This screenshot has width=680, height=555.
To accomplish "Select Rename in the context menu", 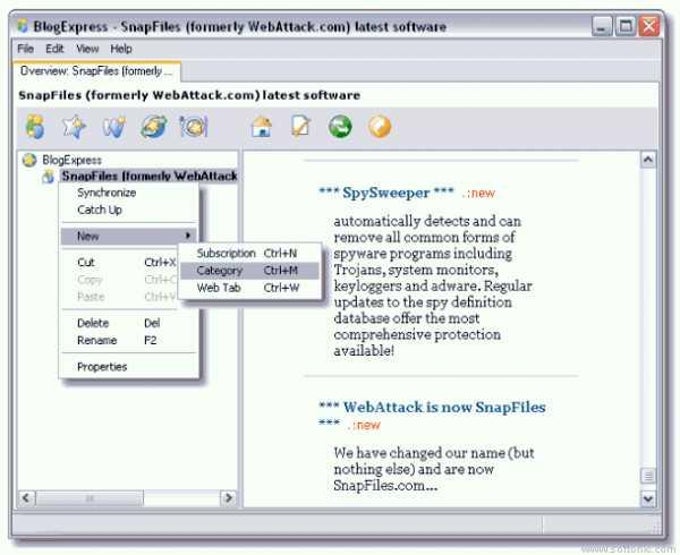I will point(129,340).
